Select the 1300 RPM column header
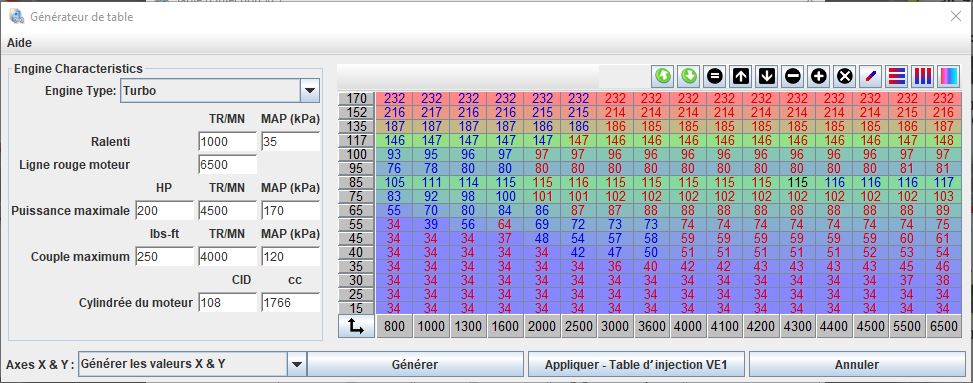The width and height of the screenshot is (973, 383). click(x=469, y=327)
